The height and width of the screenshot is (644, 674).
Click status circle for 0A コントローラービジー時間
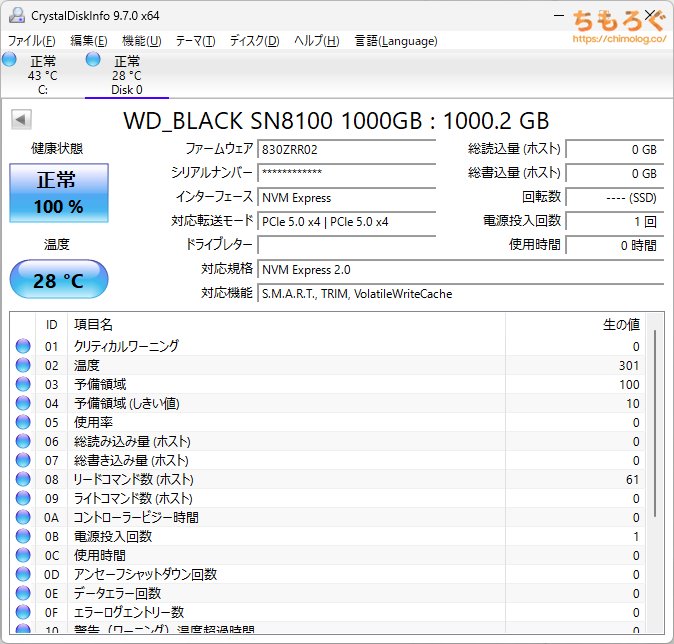[x=23, y=517]
